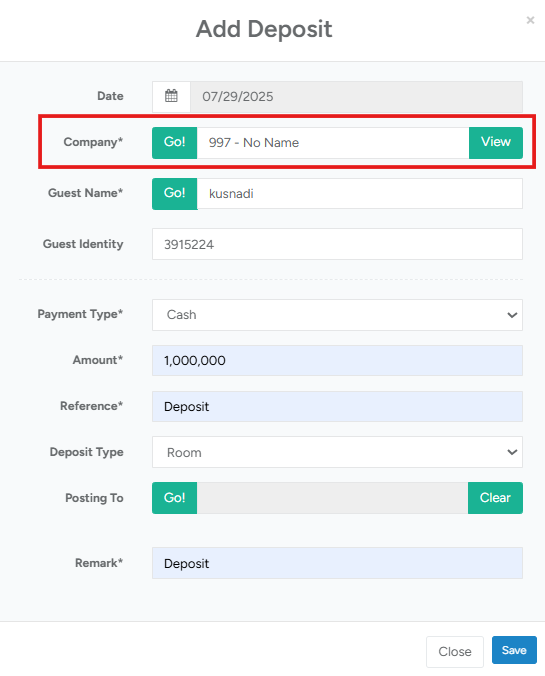Image resolution: width=545 pixels, height=676 pixels.
Task: Focus the Amount field showing 1,000,000
Action: click(337, 360)
